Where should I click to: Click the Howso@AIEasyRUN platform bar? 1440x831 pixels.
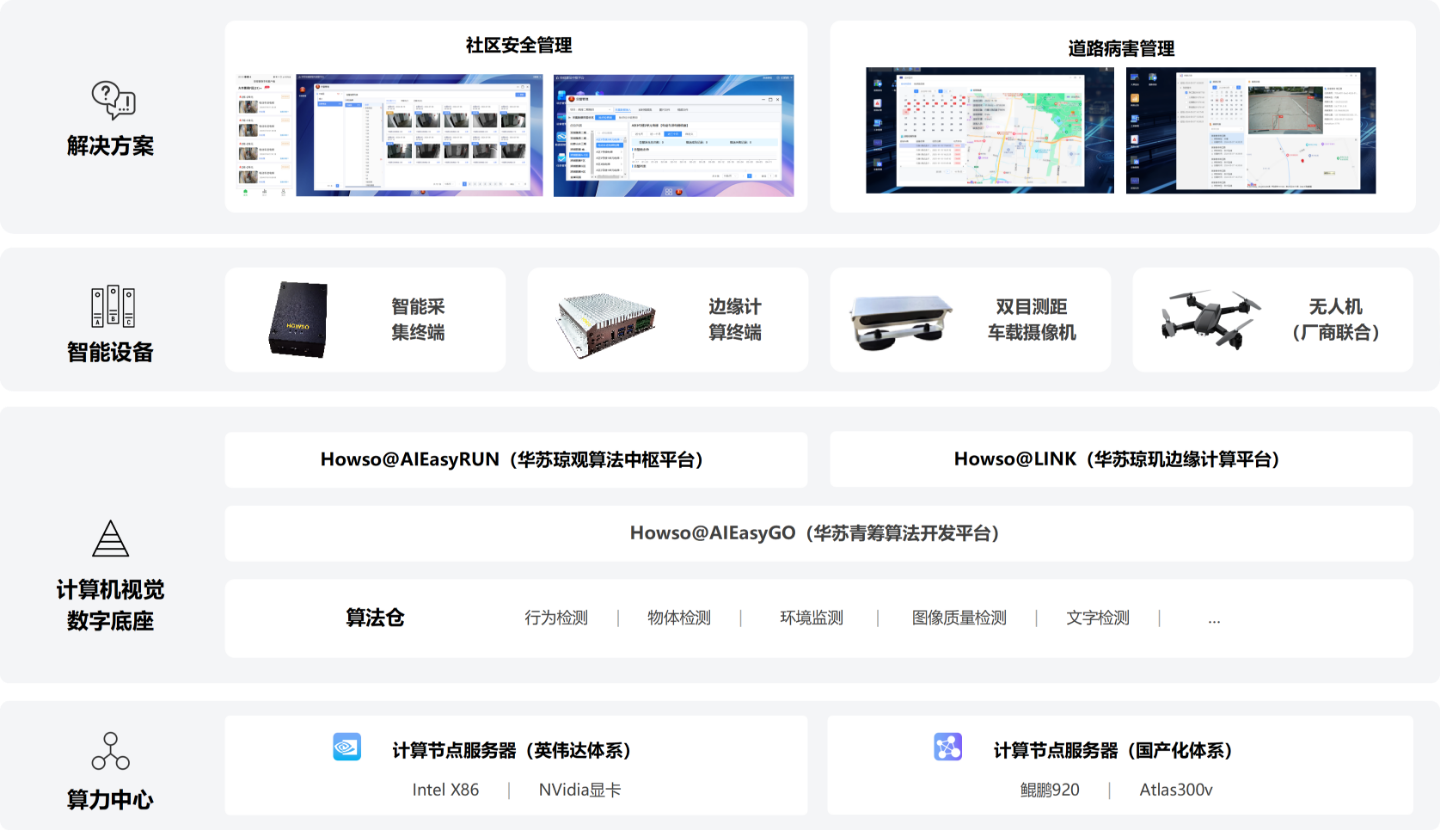516,460
